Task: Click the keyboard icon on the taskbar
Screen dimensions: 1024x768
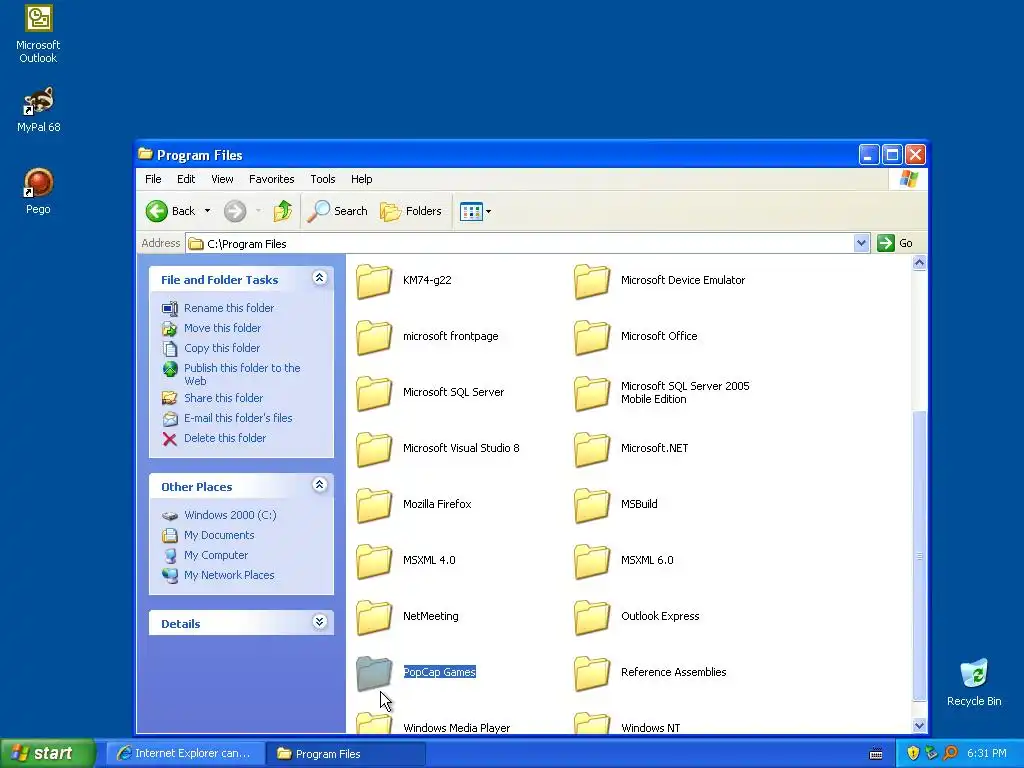Action: [x=876, y=754]
